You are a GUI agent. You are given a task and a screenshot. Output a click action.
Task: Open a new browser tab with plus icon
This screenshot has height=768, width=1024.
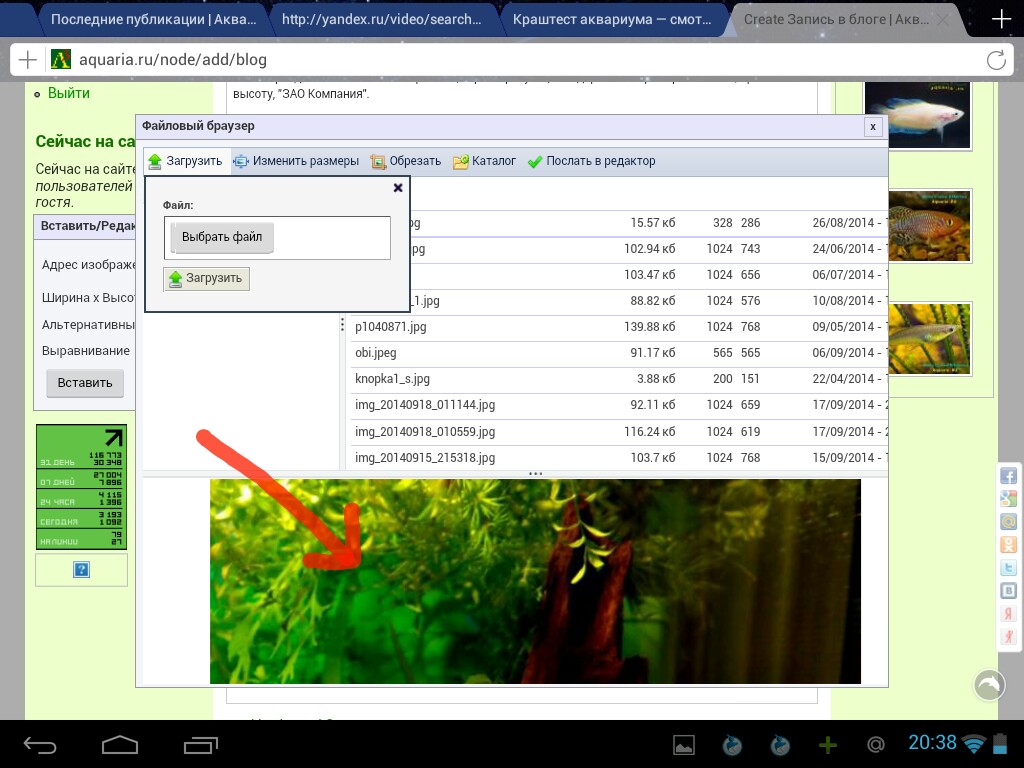coord(1001,19)
